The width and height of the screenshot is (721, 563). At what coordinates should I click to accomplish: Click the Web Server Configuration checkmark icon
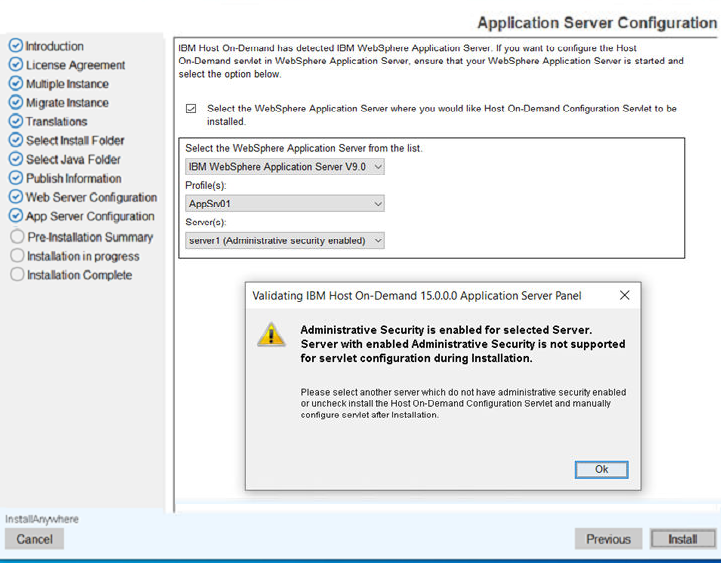[15, 198]
